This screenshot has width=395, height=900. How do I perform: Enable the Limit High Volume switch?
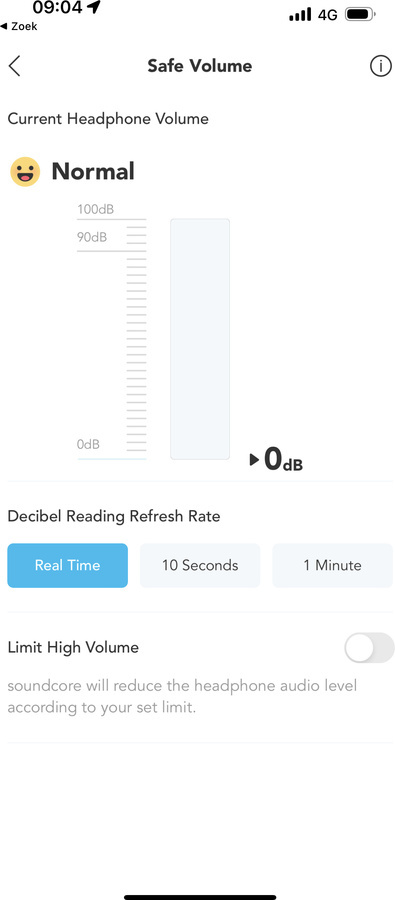[x=369, y=647]
